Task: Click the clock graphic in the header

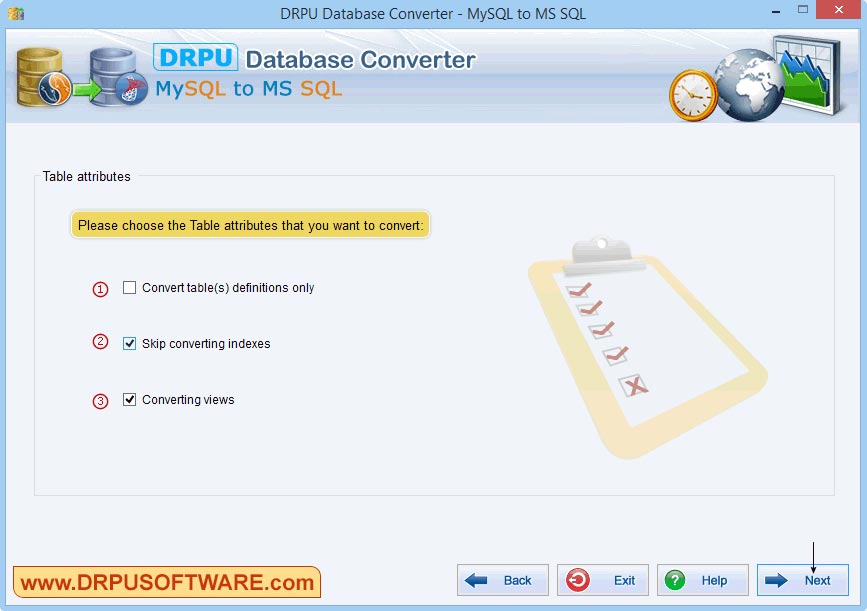Action: click(x=692, y=95)
